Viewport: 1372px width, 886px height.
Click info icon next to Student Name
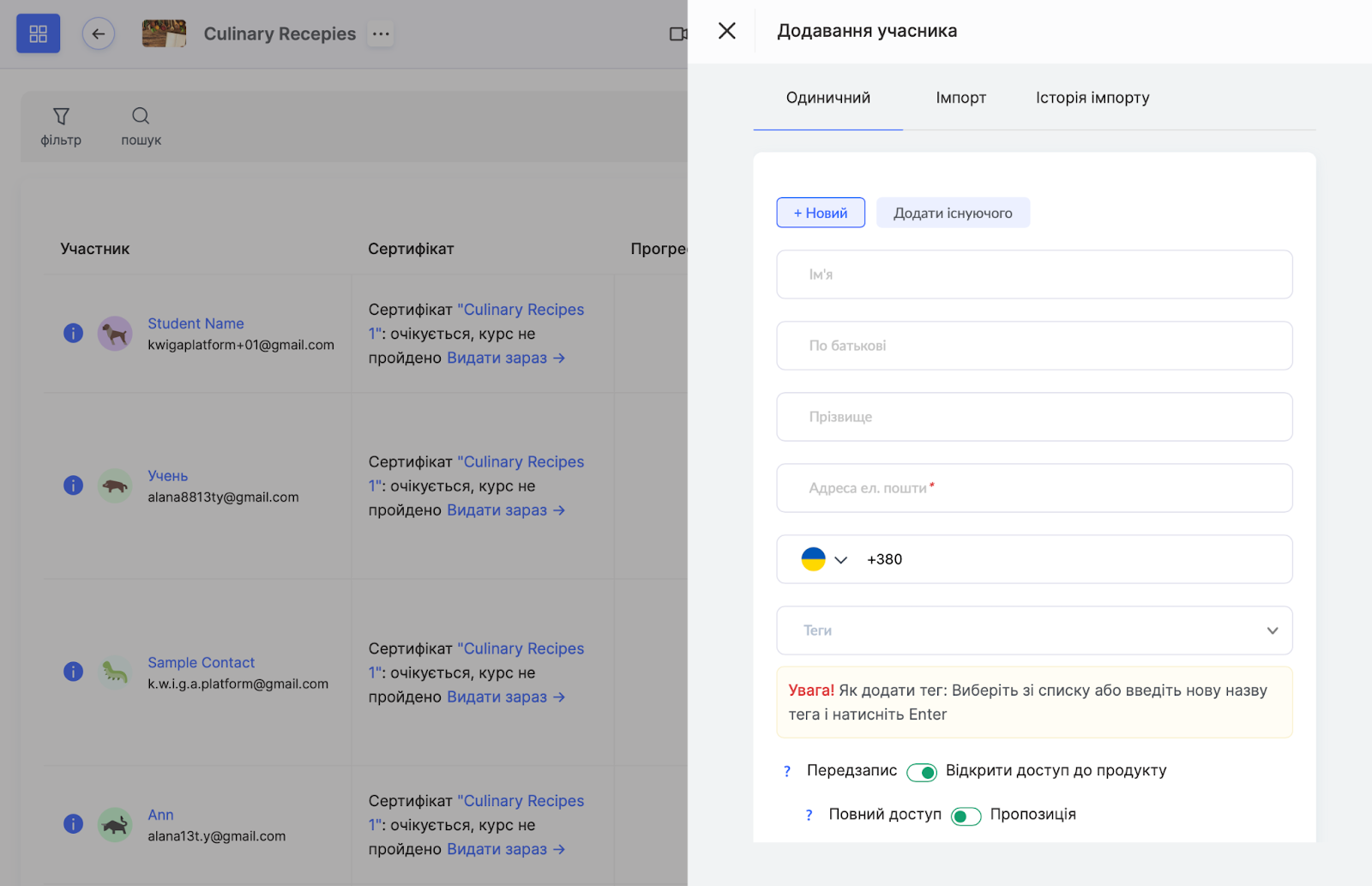tap(74, 333)
